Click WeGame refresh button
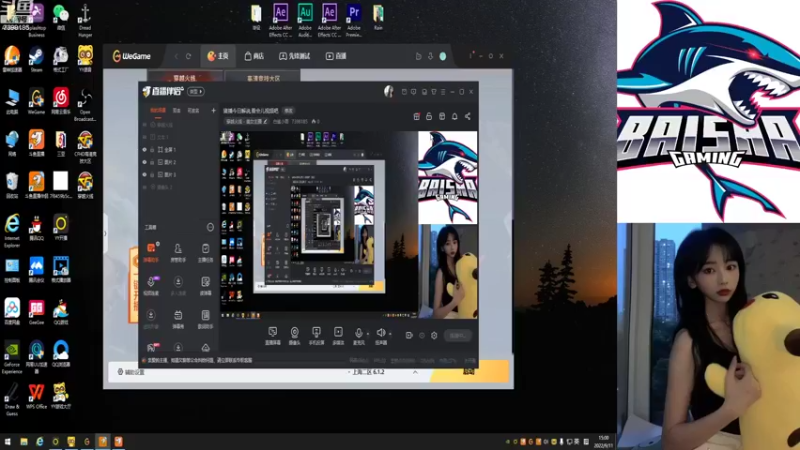 tap(188, 56)
